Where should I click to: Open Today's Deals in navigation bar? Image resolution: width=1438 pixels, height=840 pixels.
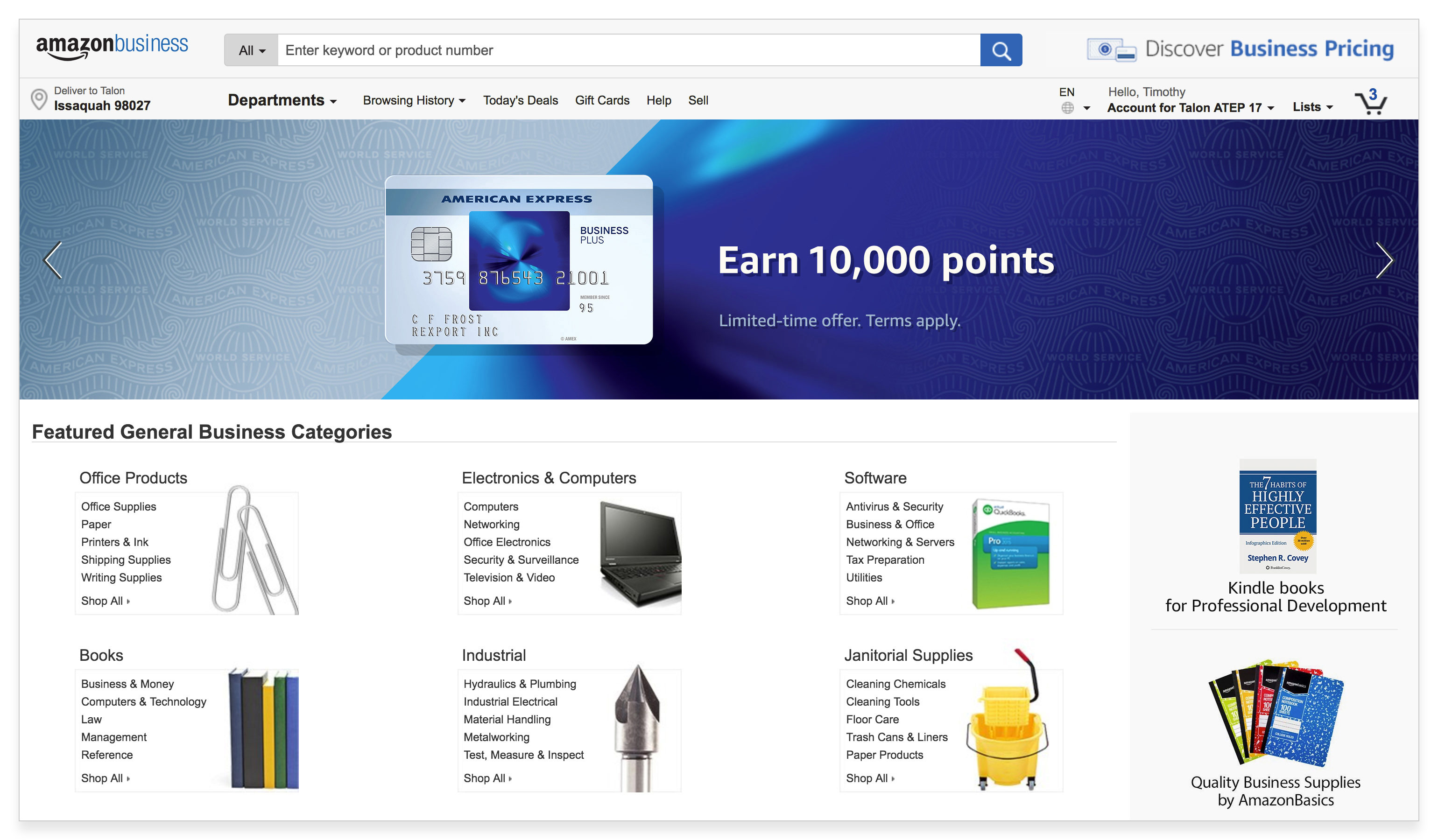(520, 100)
